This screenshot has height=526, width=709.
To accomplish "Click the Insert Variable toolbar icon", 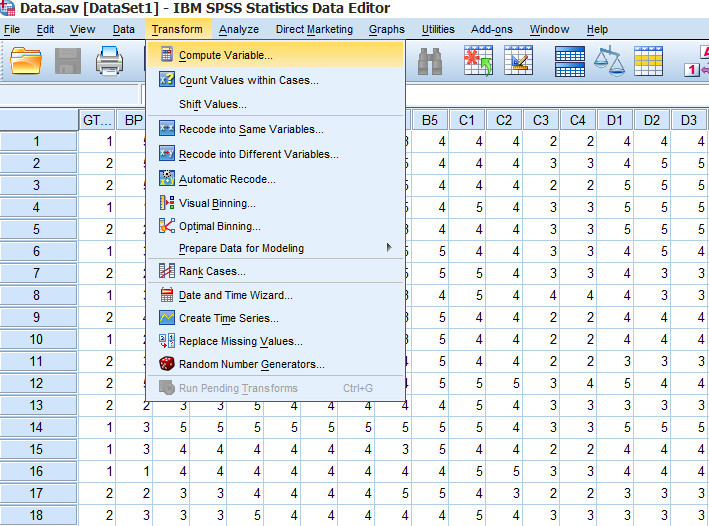I will click(x=518, y=61).
